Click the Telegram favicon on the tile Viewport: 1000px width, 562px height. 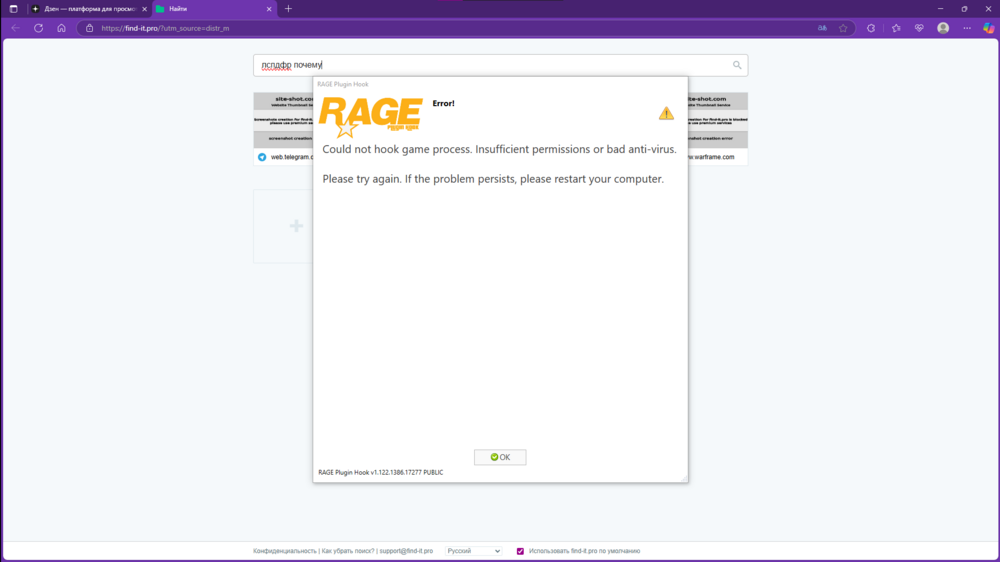tap(261, 157)
